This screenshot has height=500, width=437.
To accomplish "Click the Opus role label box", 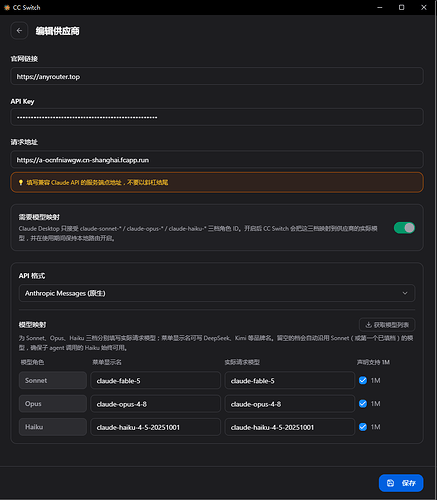I will tap(53, 404).
